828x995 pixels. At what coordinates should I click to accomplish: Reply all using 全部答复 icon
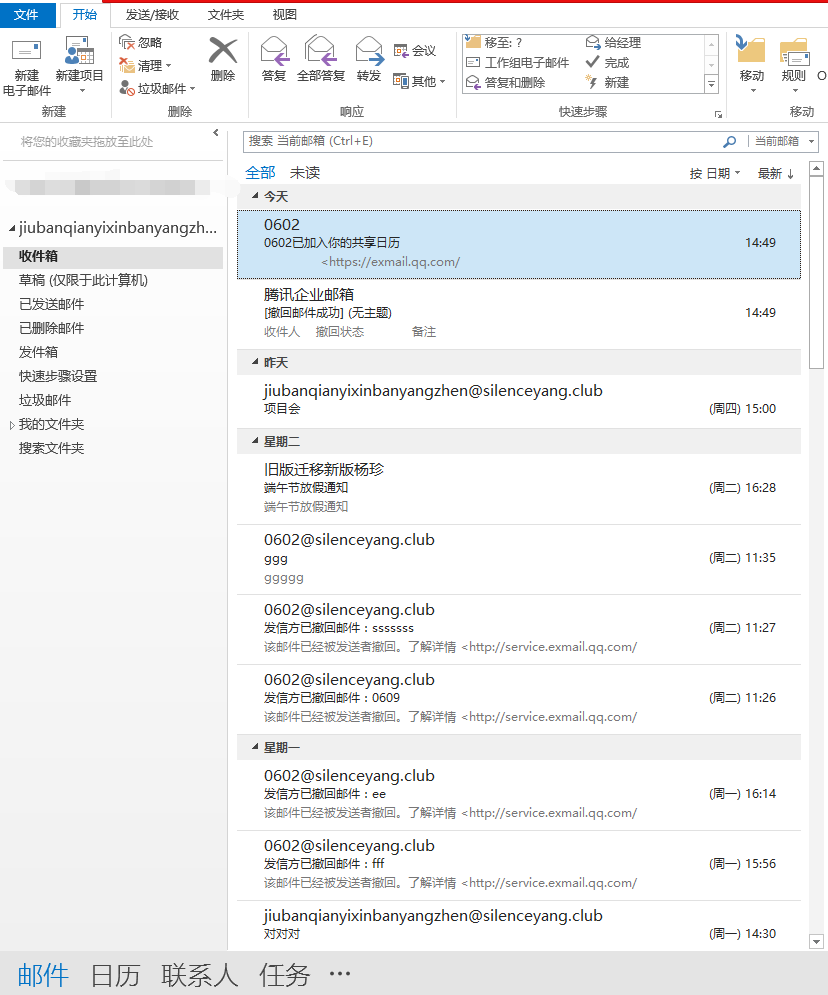pyautogui.click(x=320, y=50)
